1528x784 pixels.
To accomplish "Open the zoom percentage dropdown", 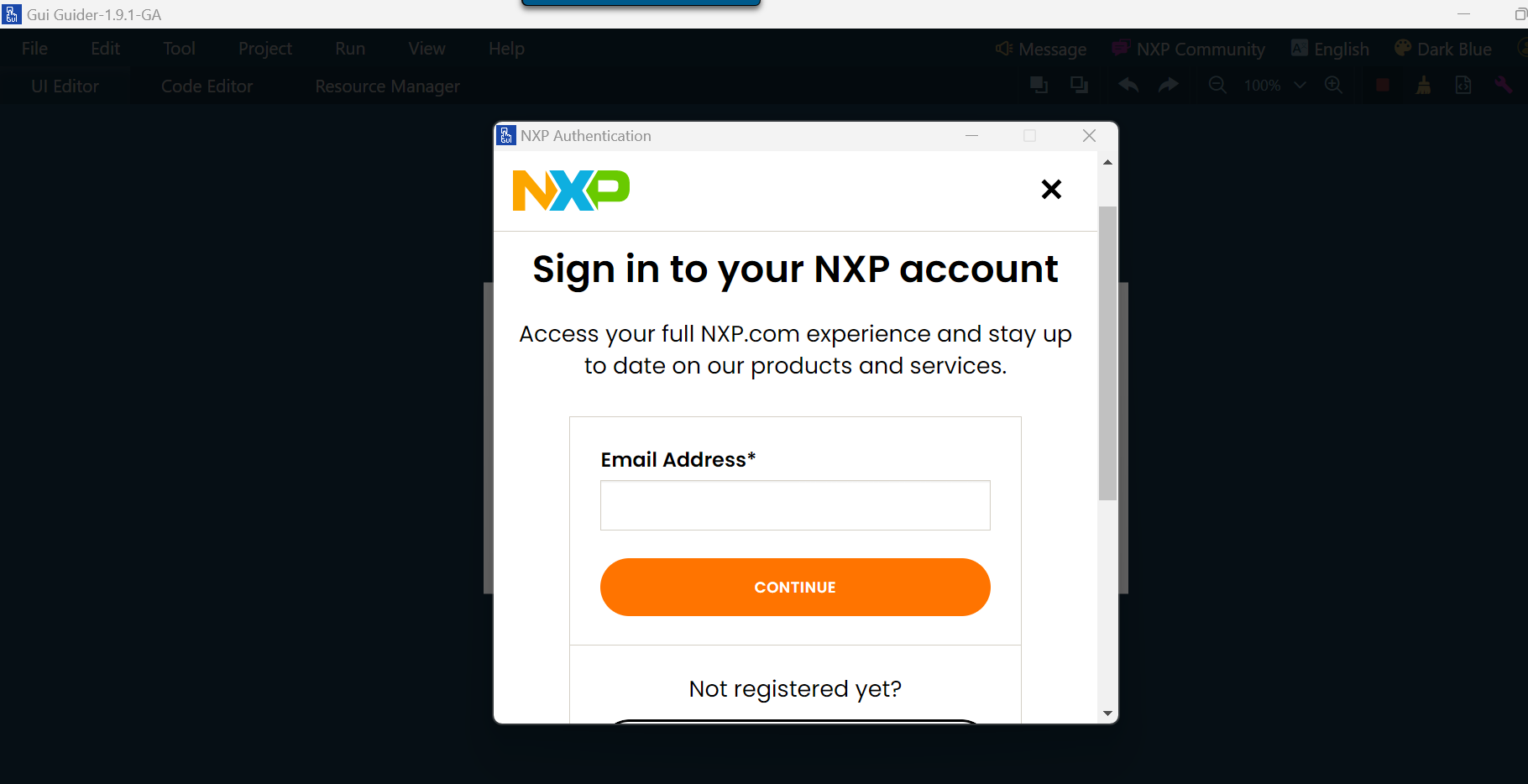I will coord(1300,85).
